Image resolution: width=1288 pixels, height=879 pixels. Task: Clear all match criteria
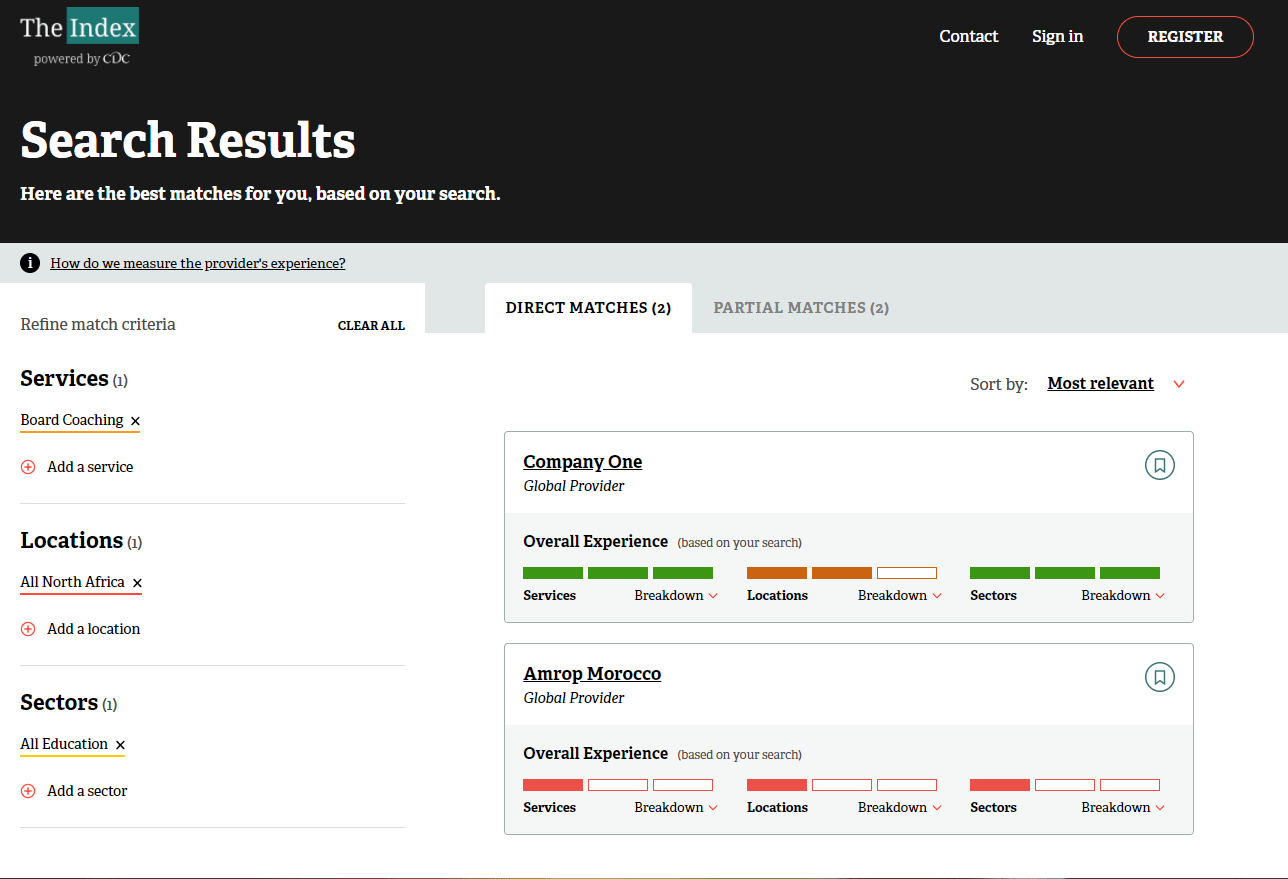coord(371,326)
